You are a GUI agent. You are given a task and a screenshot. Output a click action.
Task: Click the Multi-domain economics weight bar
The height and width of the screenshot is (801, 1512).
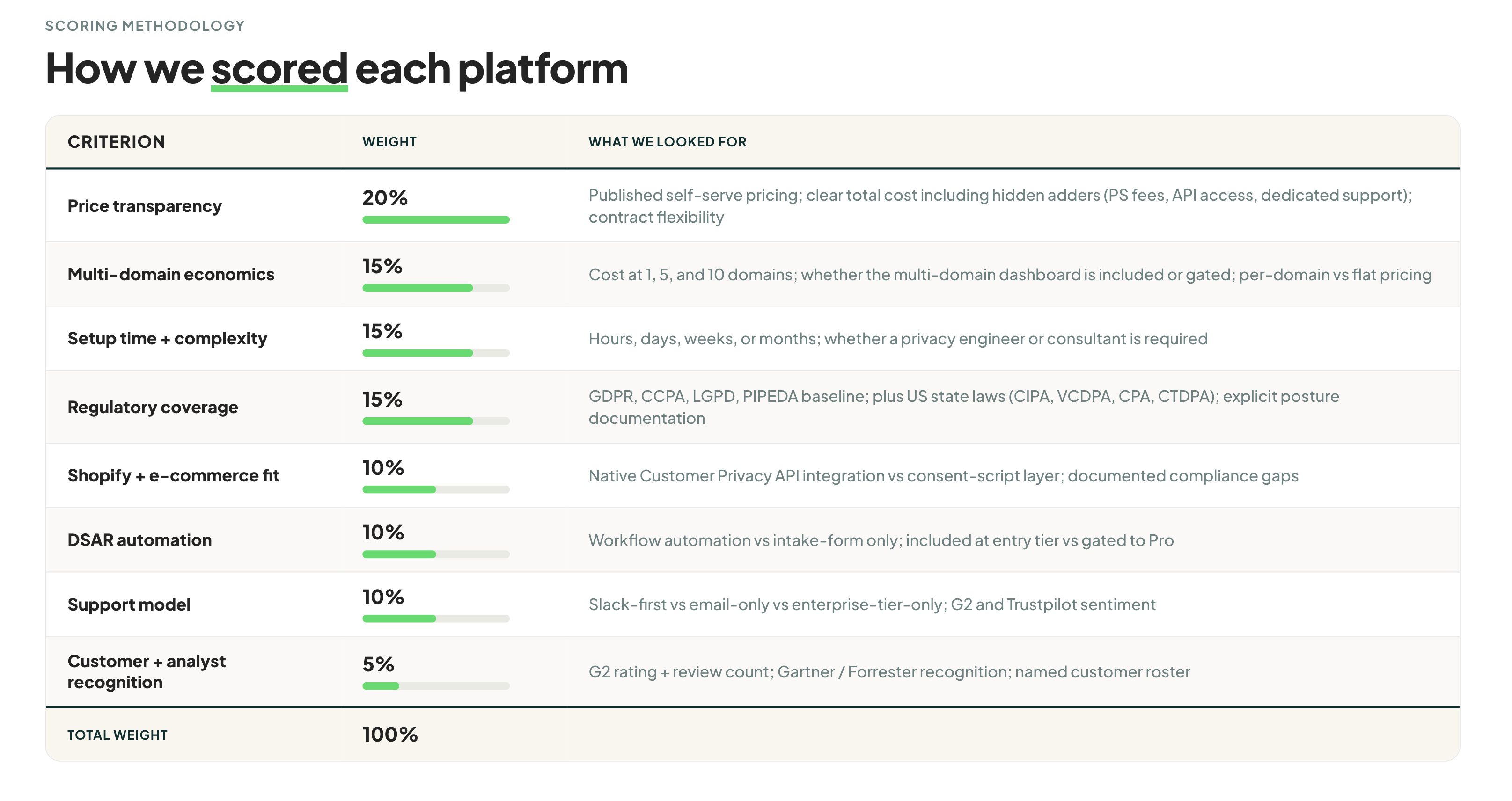pyautogui.click(x=436, y=288)
